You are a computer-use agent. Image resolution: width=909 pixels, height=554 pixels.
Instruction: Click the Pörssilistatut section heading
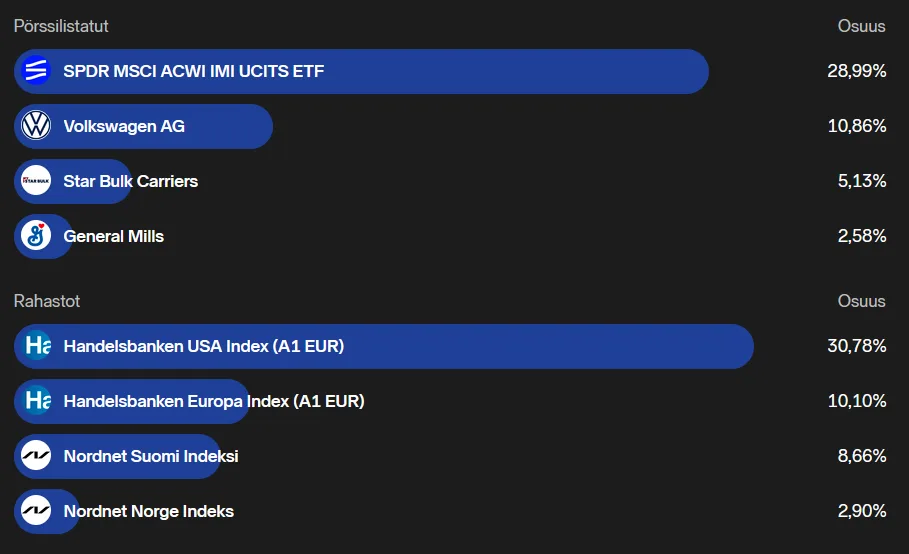(61, 26)
